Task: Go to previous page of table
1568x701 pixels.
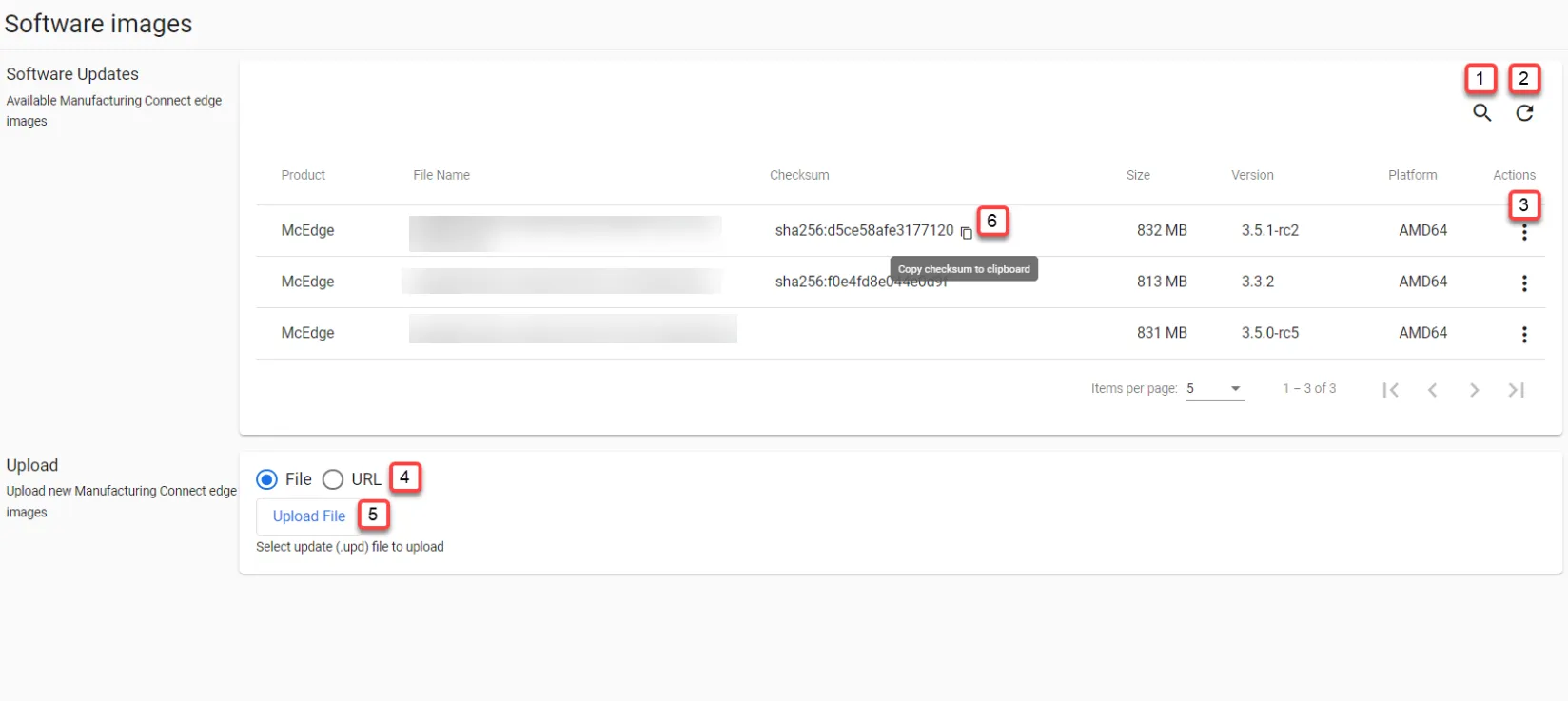Action: pyautogui.click(x=1432, y=390)
